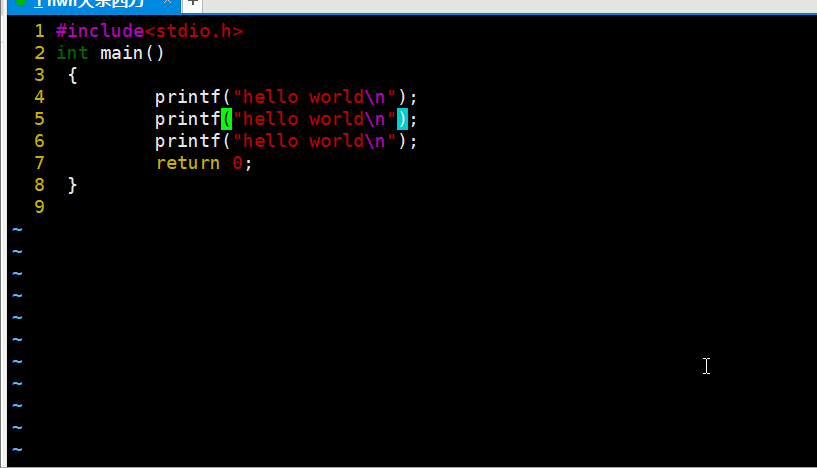
Task: Click printf on line 4
Action: coord(188,97)
